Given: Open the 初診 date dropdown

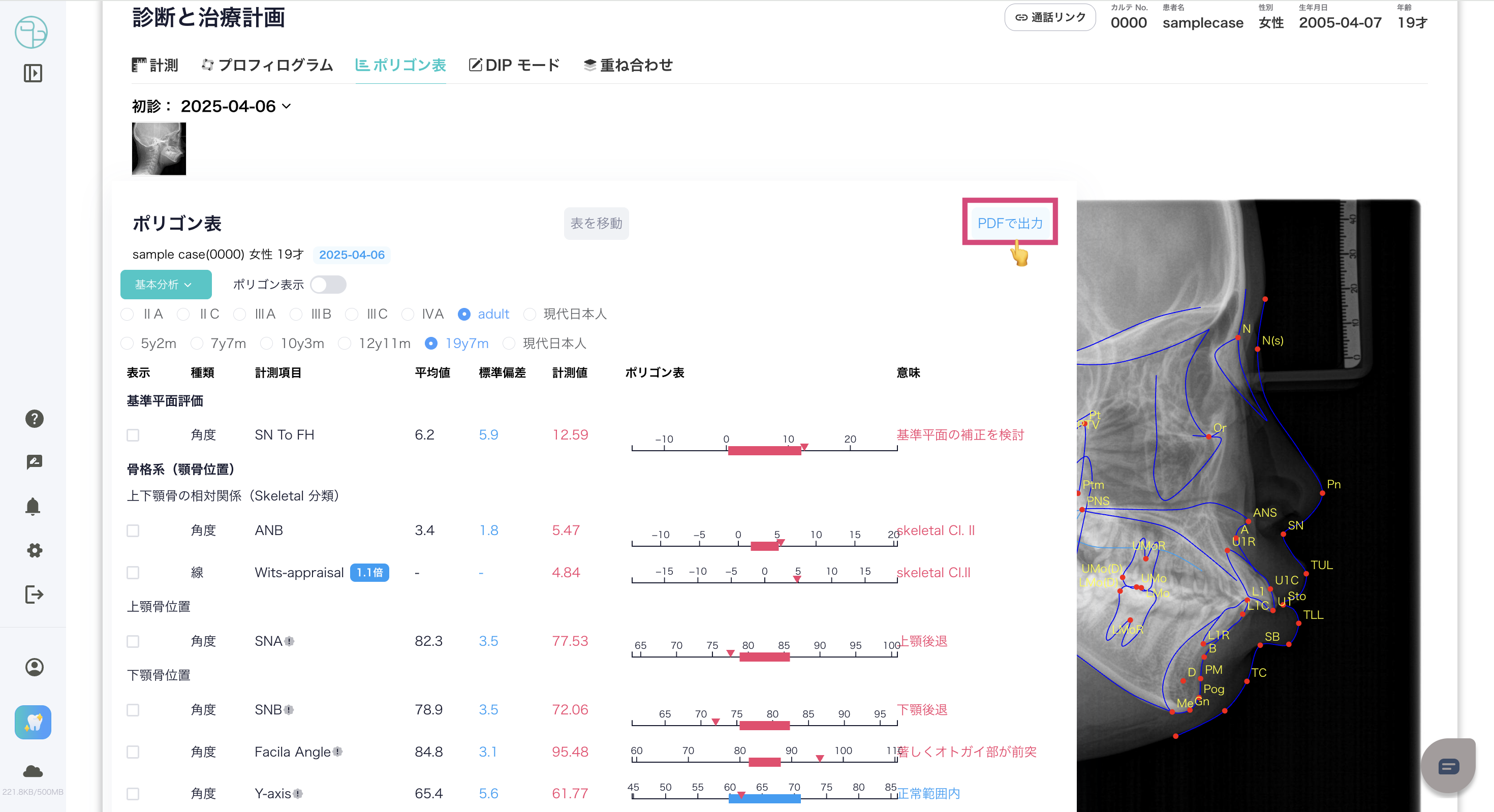Looking at the screenshot, I should point(235,106).
